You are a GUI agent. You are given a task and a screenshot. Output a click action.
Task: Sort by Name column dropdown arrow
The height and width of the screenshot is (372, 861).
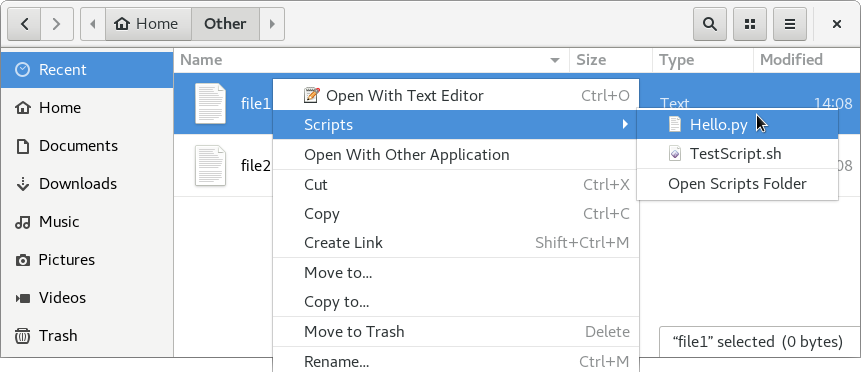555,60
